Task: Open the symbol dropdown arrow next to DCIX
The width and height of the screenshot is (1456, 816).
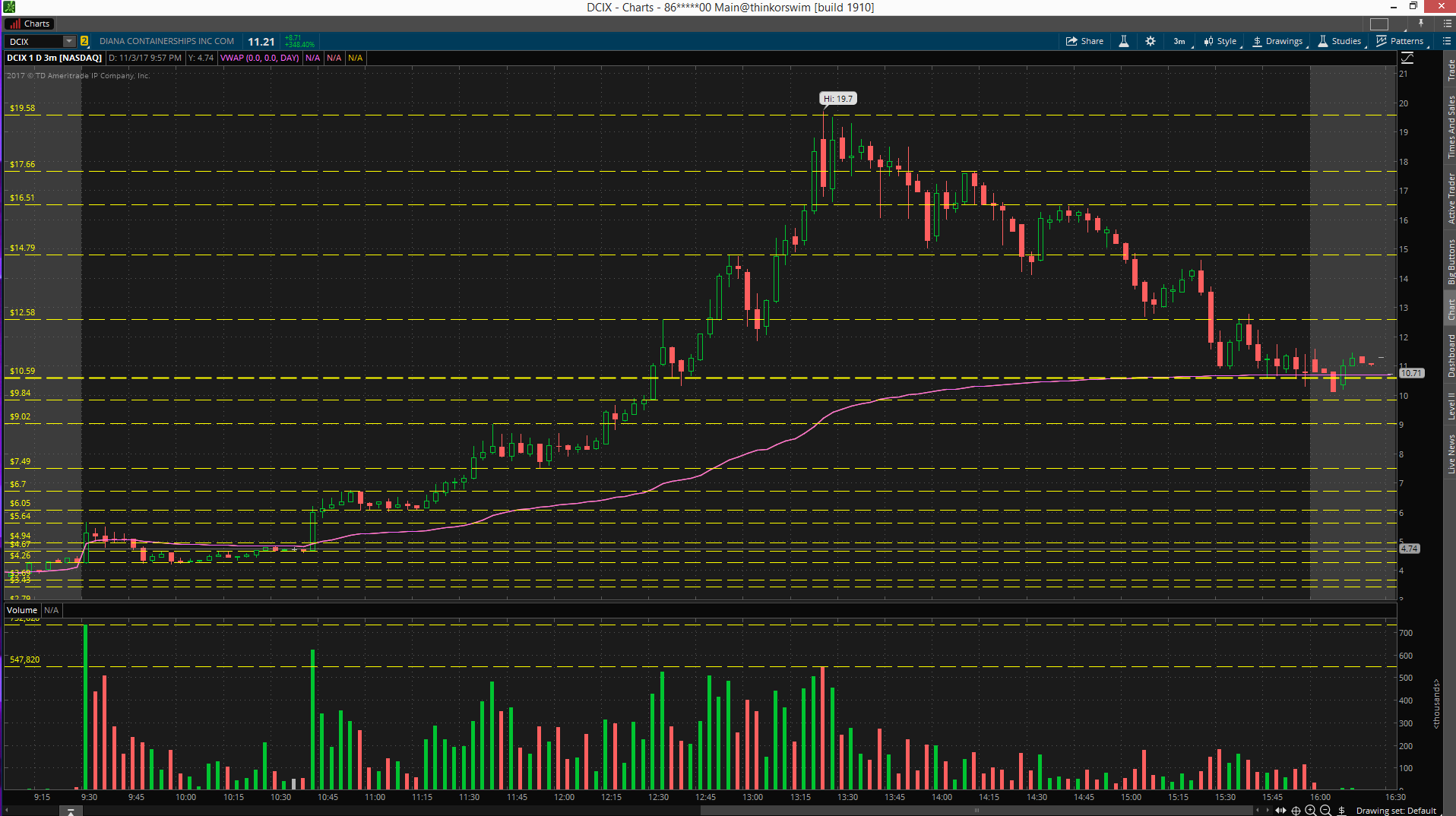Action: point(69,41)
